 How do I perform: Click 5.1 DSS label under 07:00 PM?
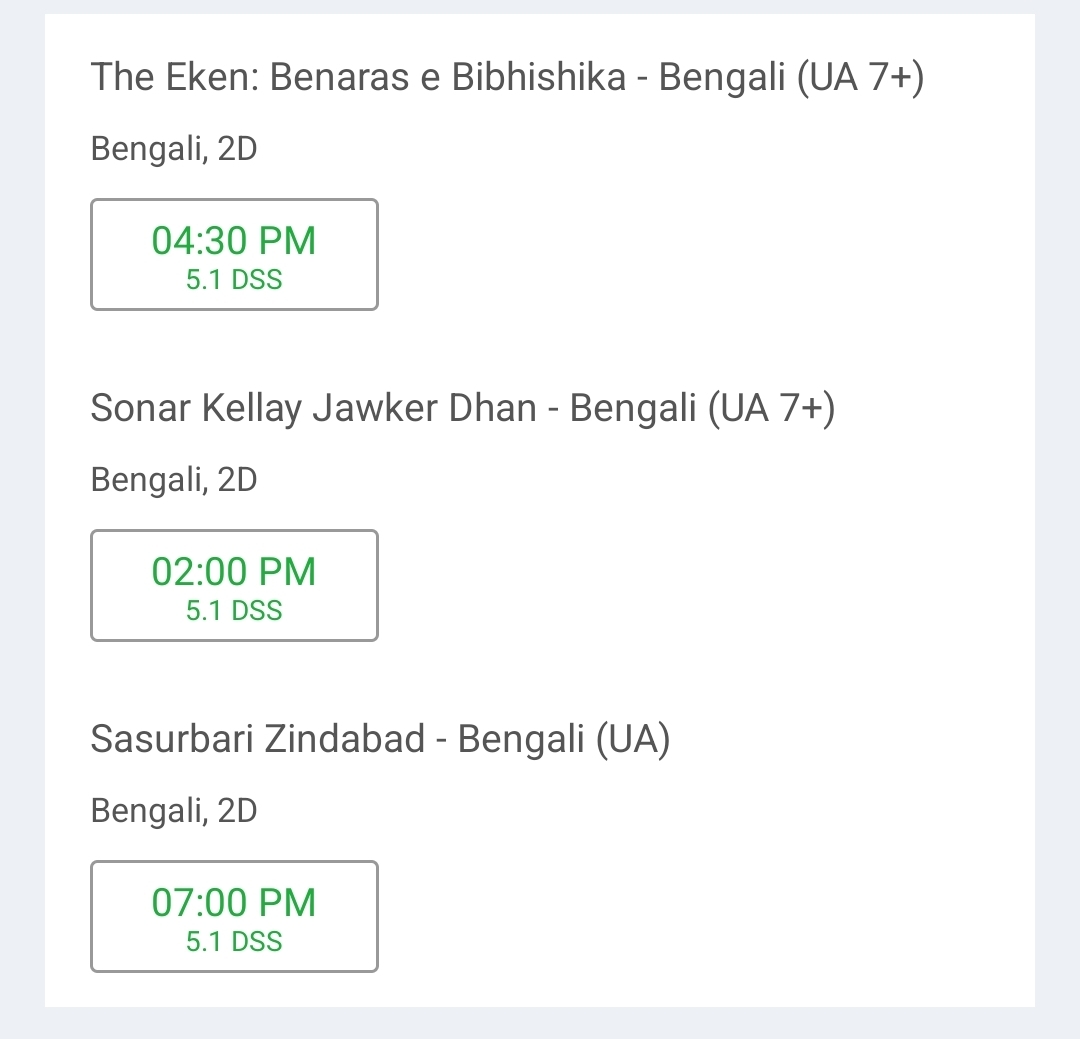[234, 941]
